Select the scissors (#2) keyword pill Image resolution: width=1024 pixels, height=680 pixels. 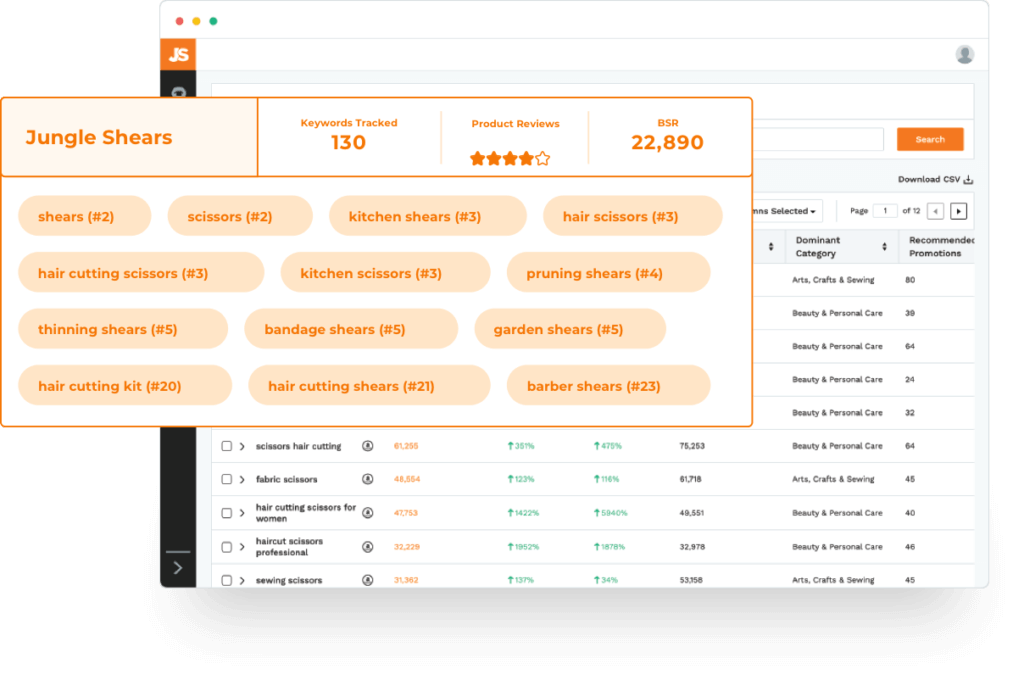(x=240, y=216)
